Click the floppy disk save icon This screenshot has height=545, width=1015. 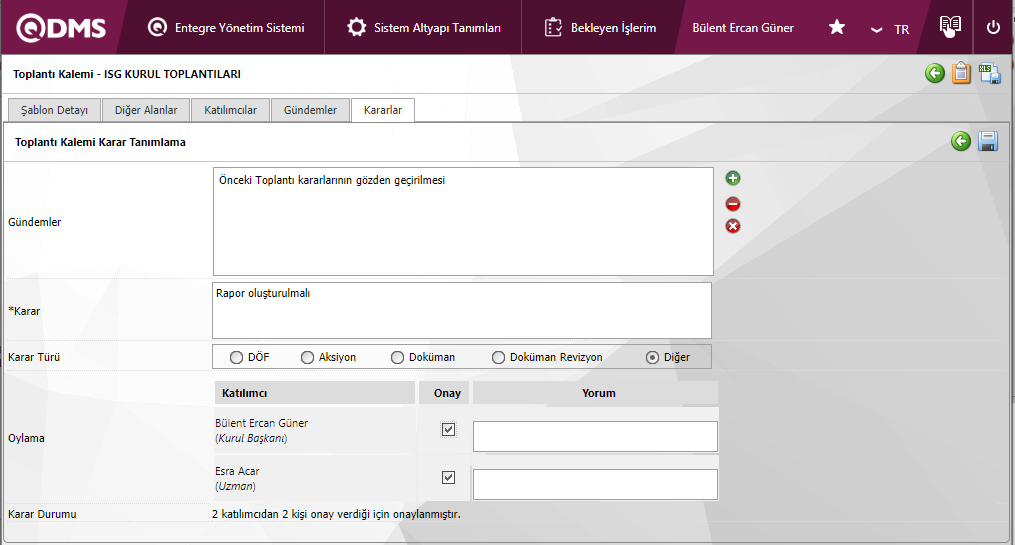point(988,142)
